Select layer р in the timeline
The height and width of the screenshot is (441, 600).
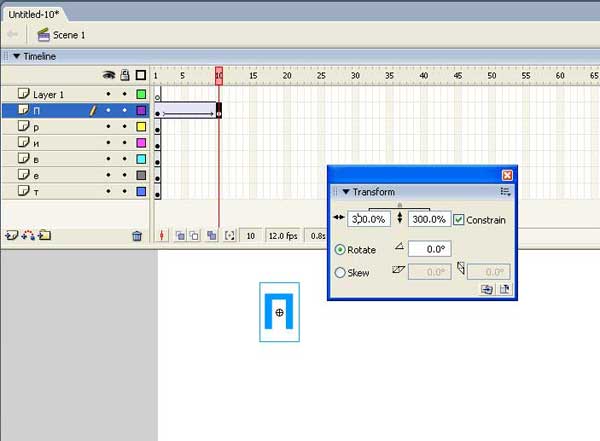point(60,127)
